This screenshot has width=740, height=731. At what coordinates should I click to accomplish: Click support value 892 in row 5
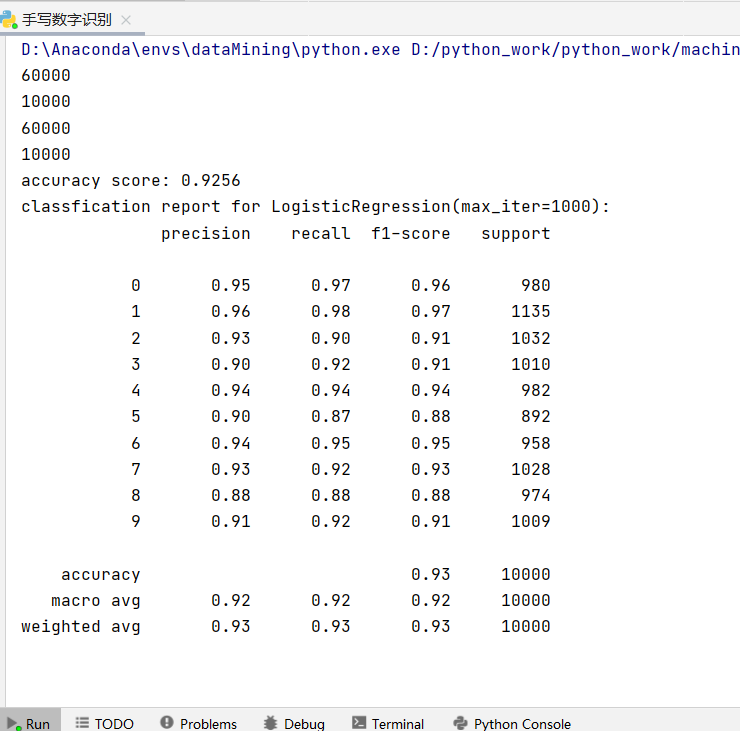tap(536, 416)
